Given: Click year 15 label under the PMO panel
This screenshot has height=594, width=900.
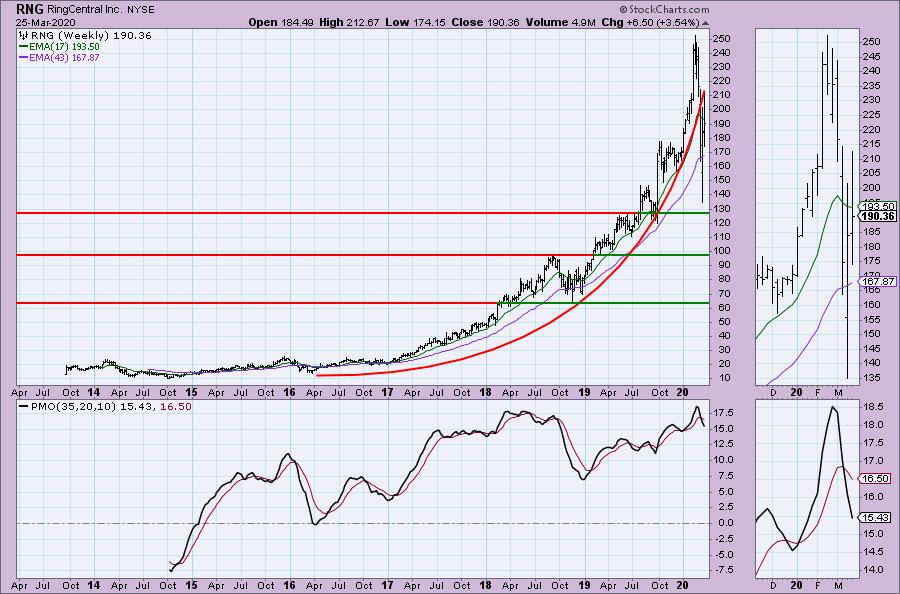Looking at the screenshot, I should [191, 585].
